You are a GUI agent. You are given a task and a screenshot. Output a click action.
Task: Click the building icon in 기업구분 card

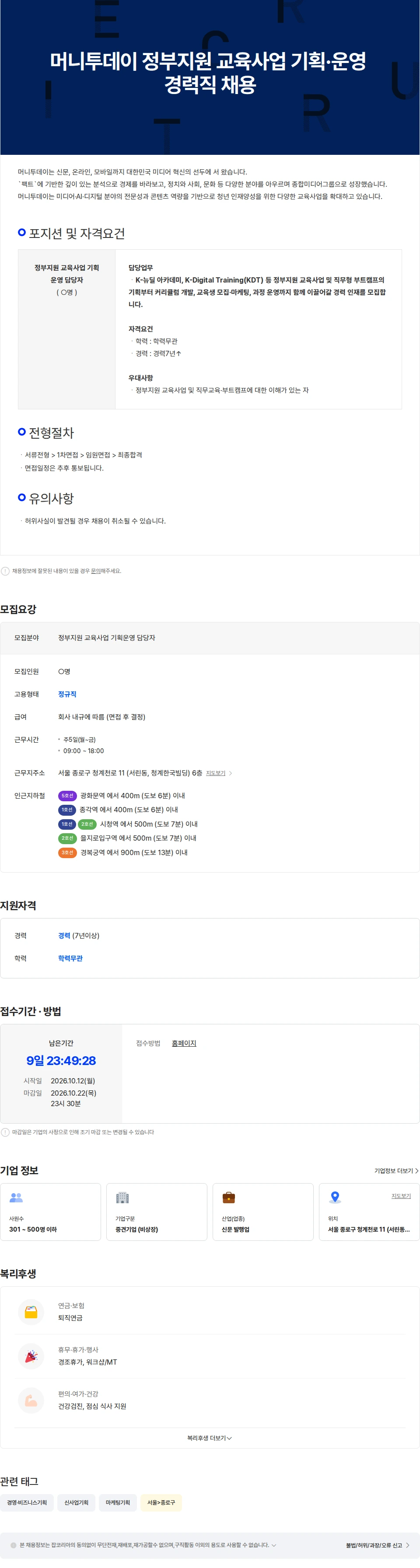pos(122,1197)
